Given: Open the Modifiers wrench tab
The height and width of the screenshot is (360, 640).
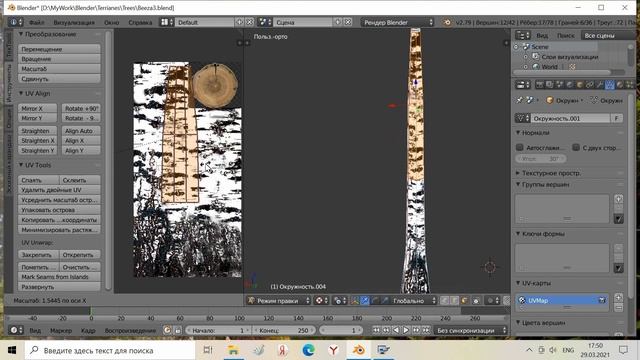Looking at the screenshot, I should 600,85.
